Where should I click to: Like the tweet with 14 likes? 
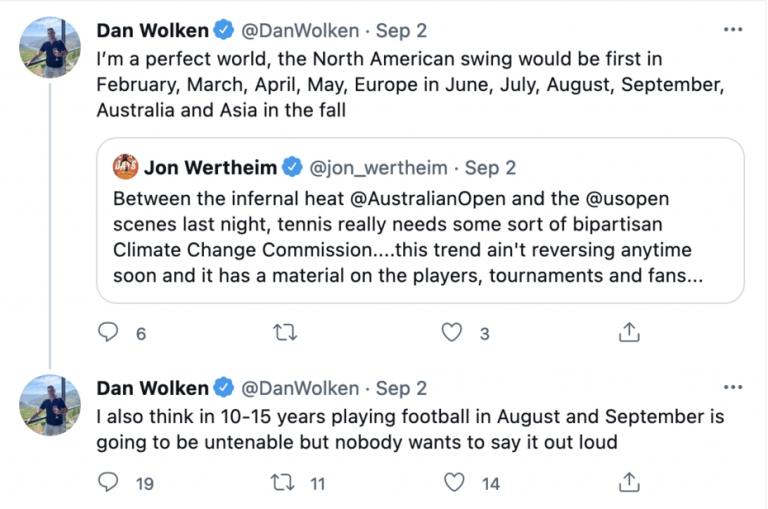(456, 483)
